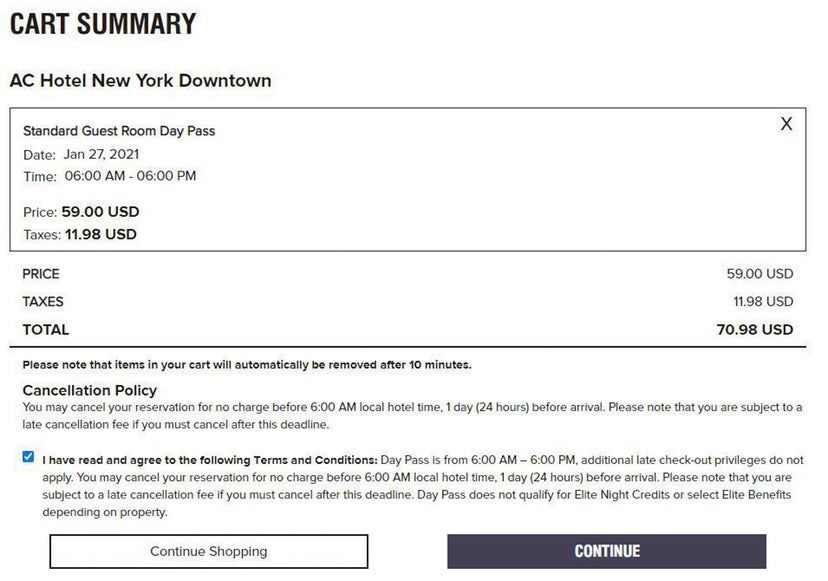Click the taxes amount 11.98 USD
This screenshot has height=581, width=828.
pos(100,234)
